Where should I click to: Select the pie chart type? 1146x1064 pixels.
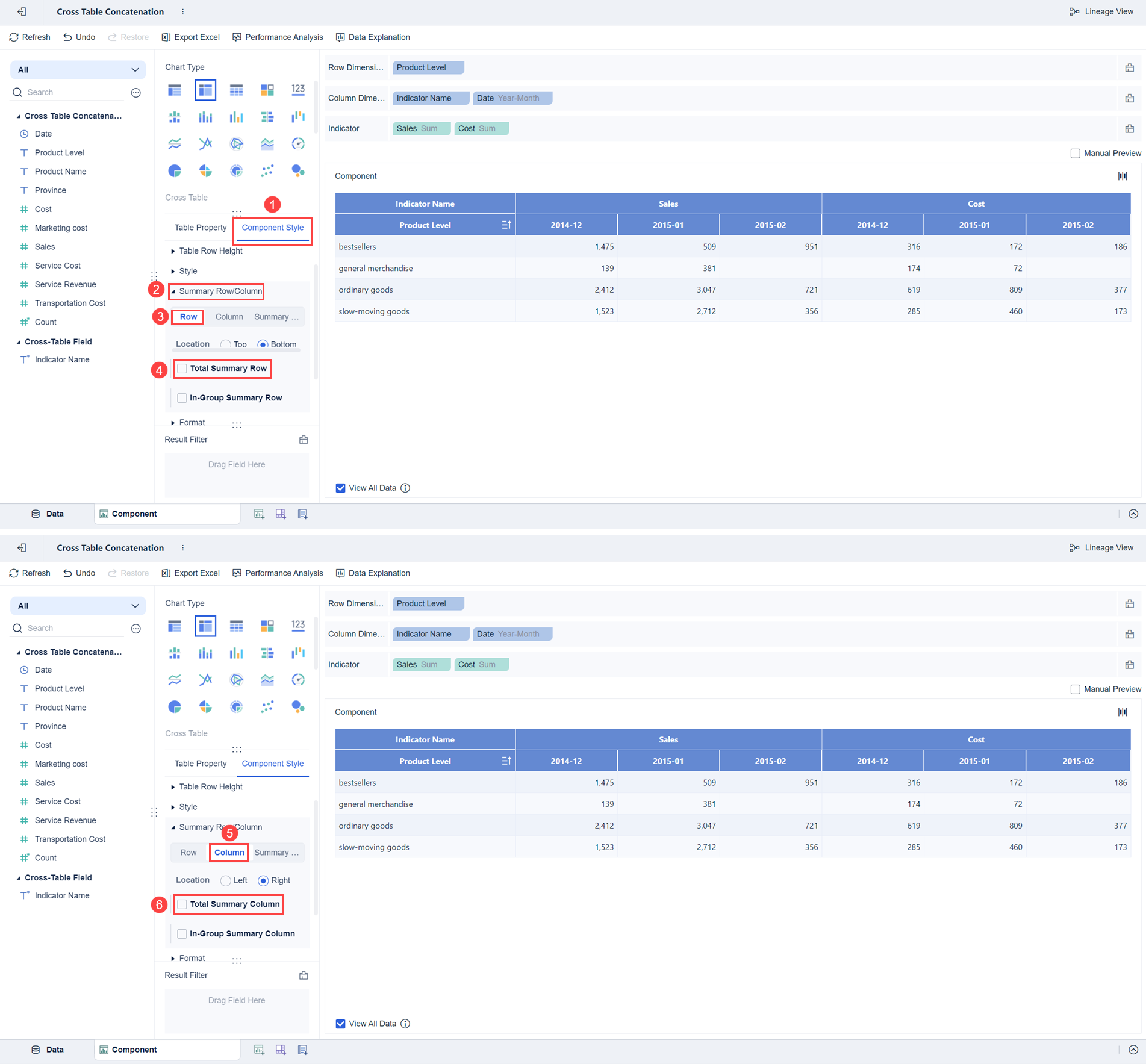pyautogui.click(x=175, y=170)
